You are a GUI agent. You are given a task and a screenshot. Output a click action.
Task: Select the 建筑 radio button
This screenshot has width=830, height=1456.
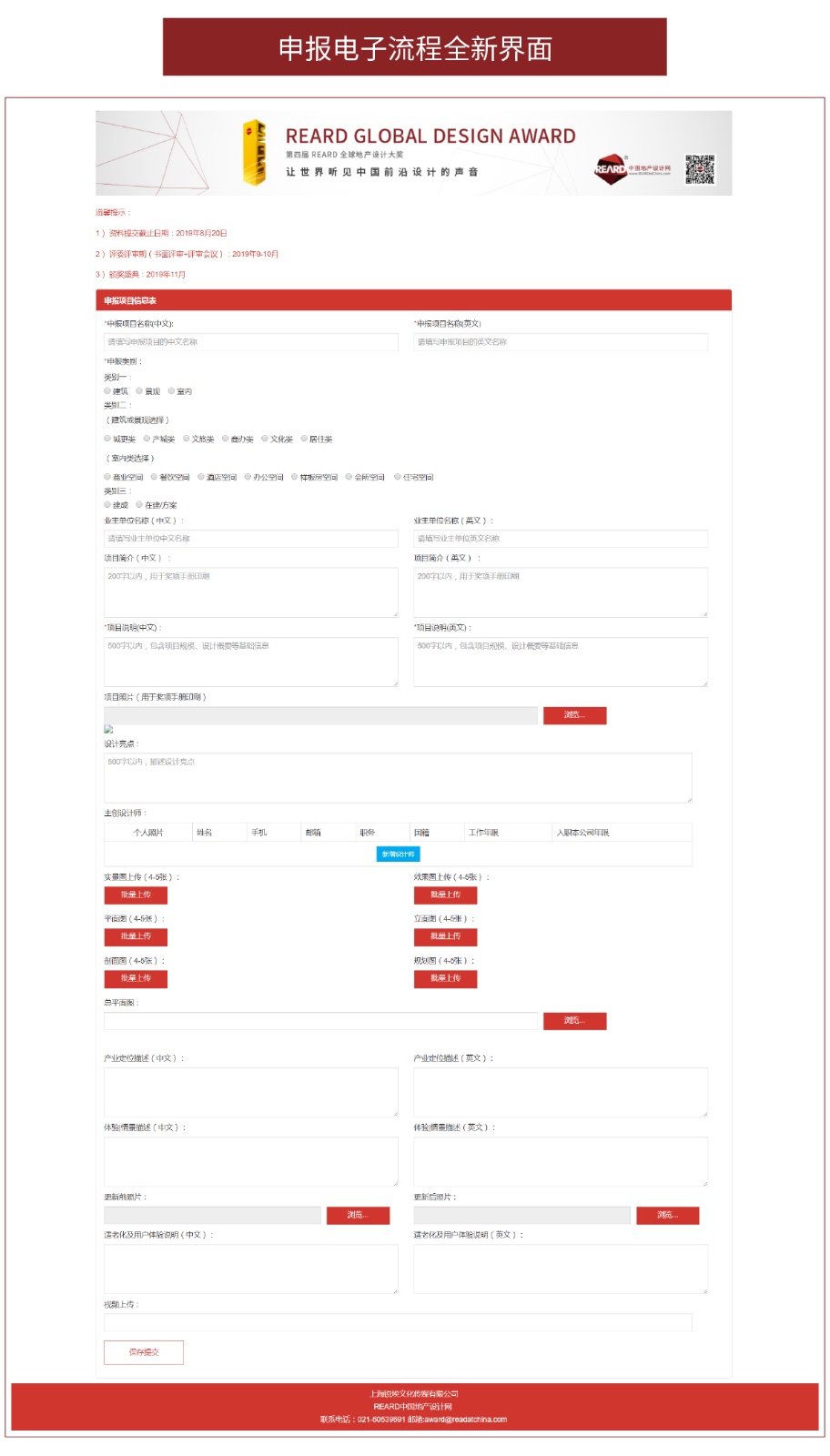(107, 391)
